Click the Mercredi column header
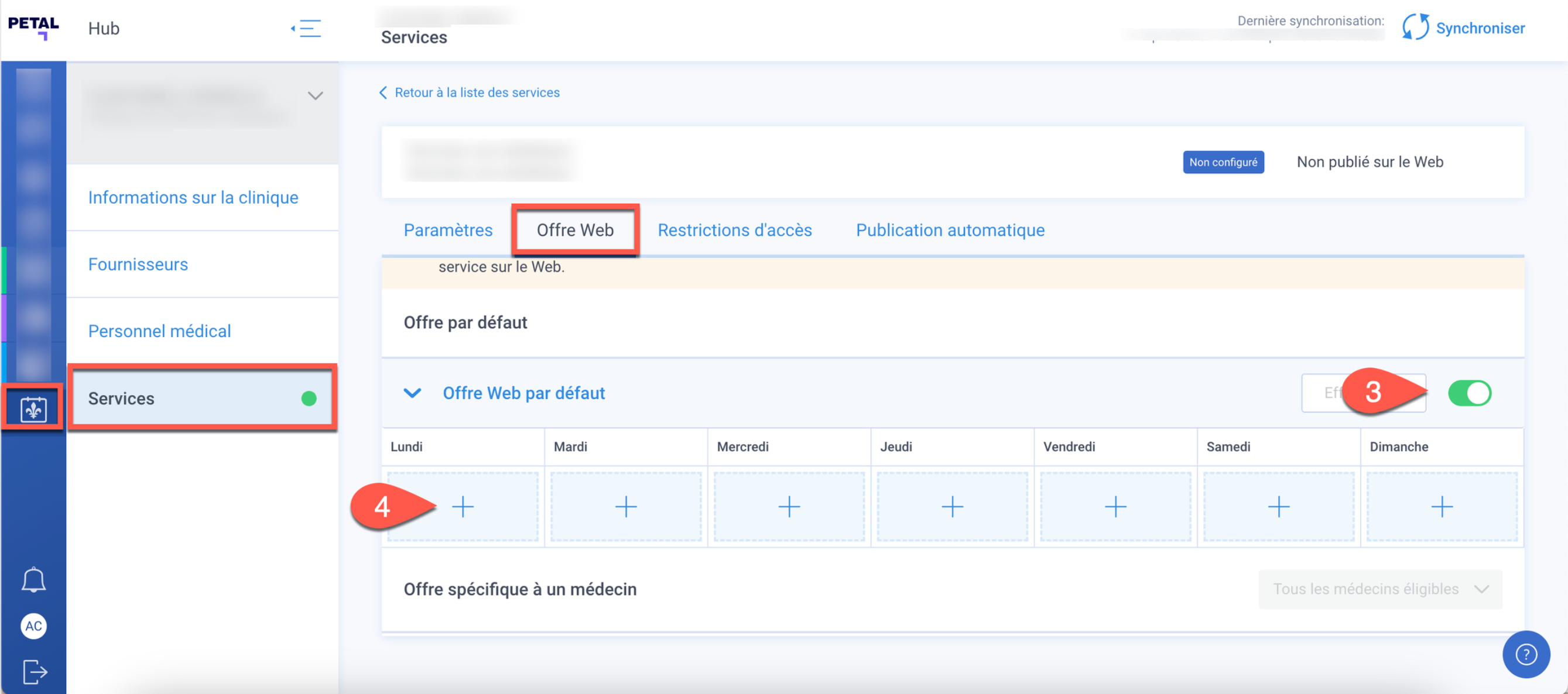1568x694 pixels. point(742,446)
